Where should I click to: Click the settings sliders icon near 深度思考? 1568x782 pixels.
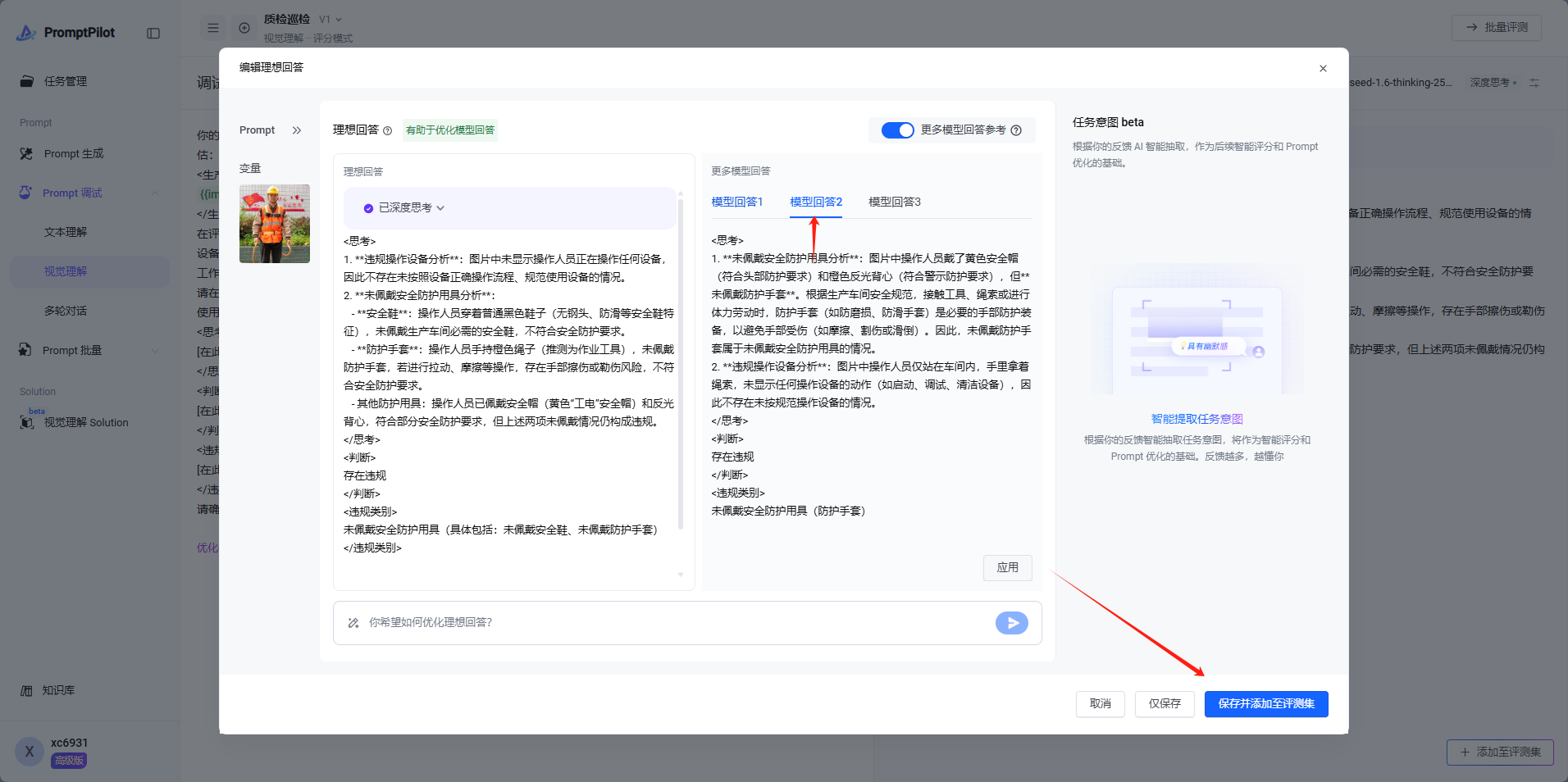tap(1534, 83)
